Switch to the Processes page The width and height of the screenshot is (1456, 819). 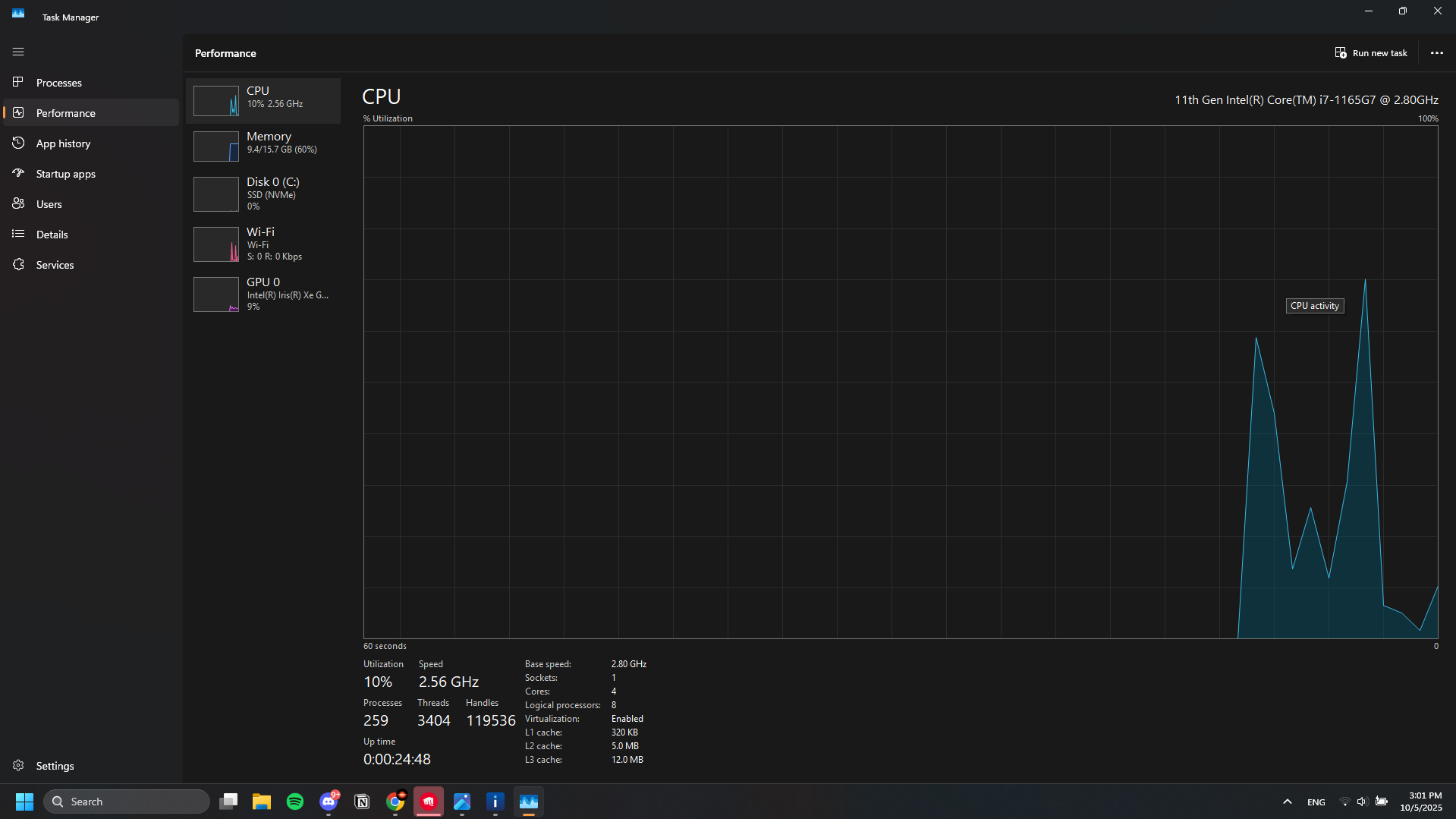click(x=91, y=82)
